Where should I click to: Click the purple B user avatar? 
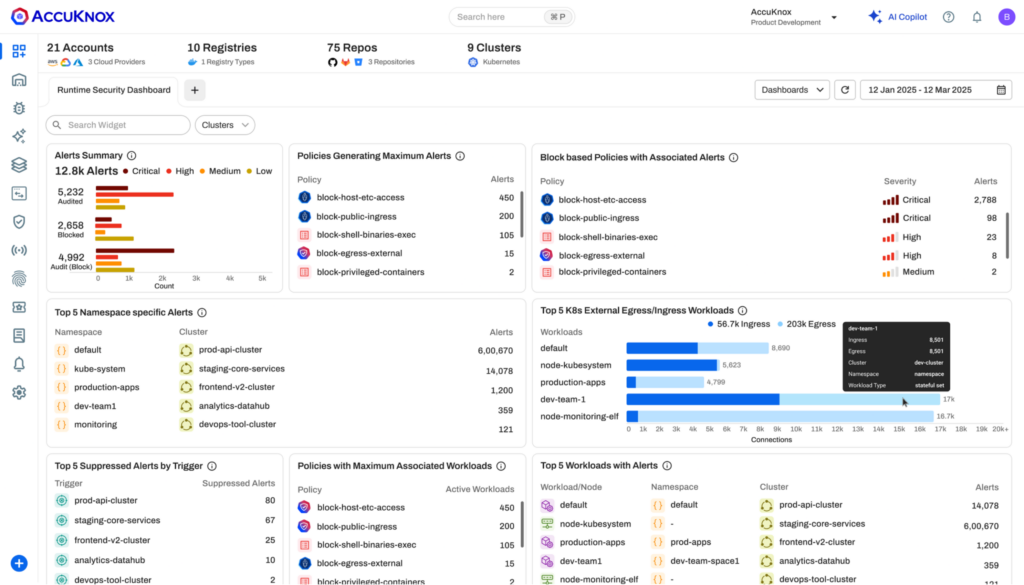pyautogui.click(x=1005, y=17)
